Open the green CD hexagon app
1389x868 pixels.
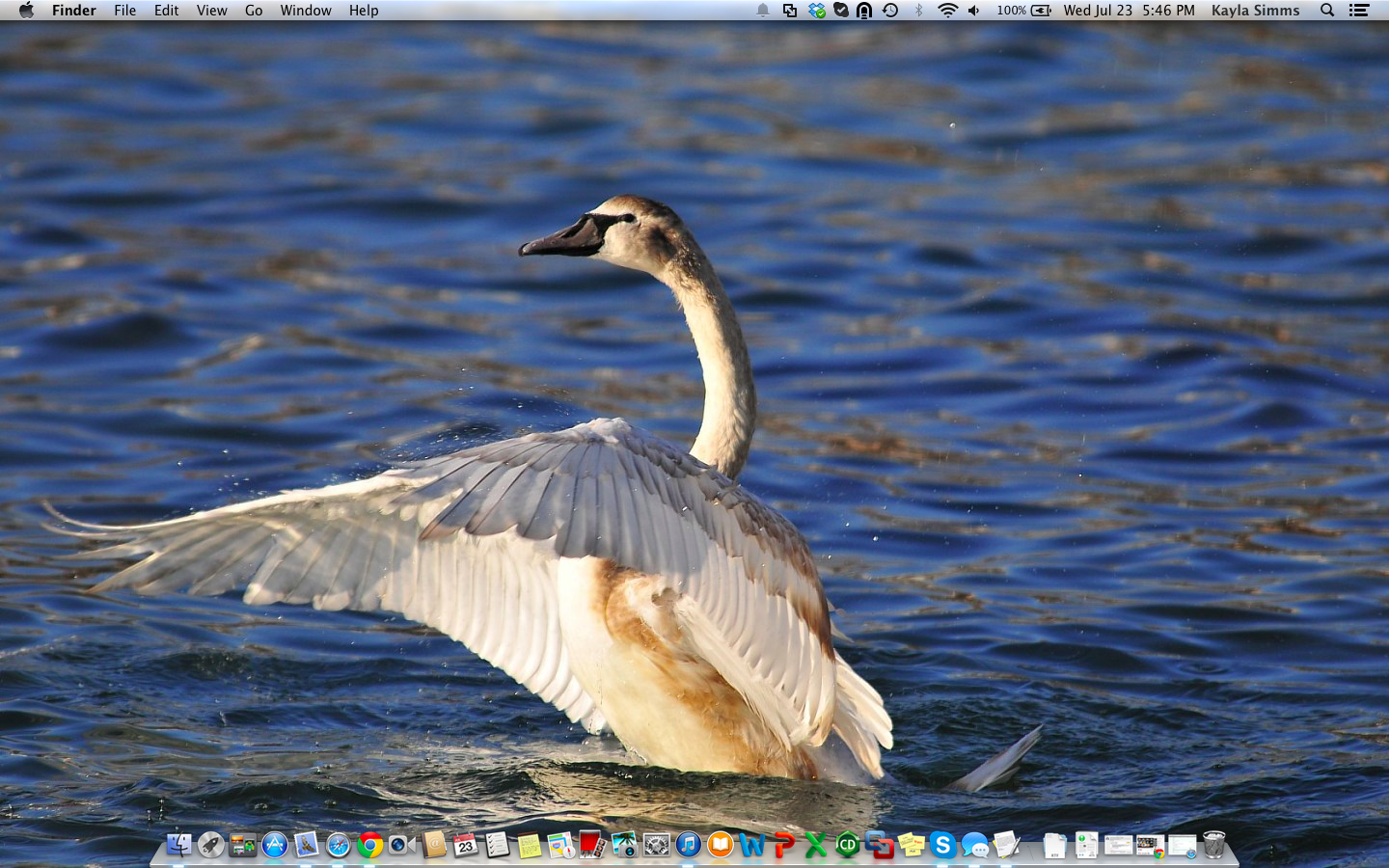847,846
